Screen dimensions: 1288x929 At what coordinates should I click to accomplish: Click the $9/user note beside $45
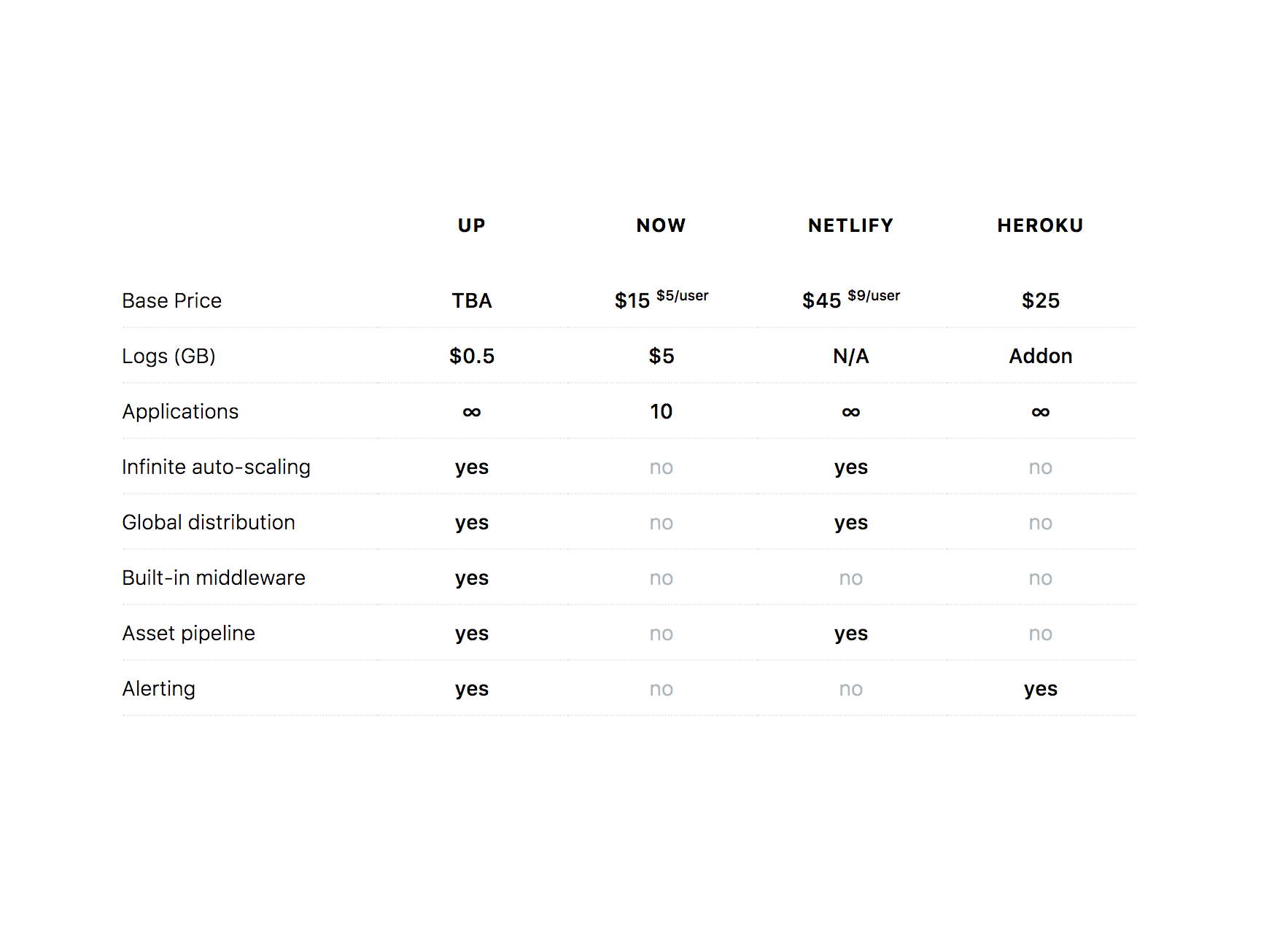tap(874, 295)
